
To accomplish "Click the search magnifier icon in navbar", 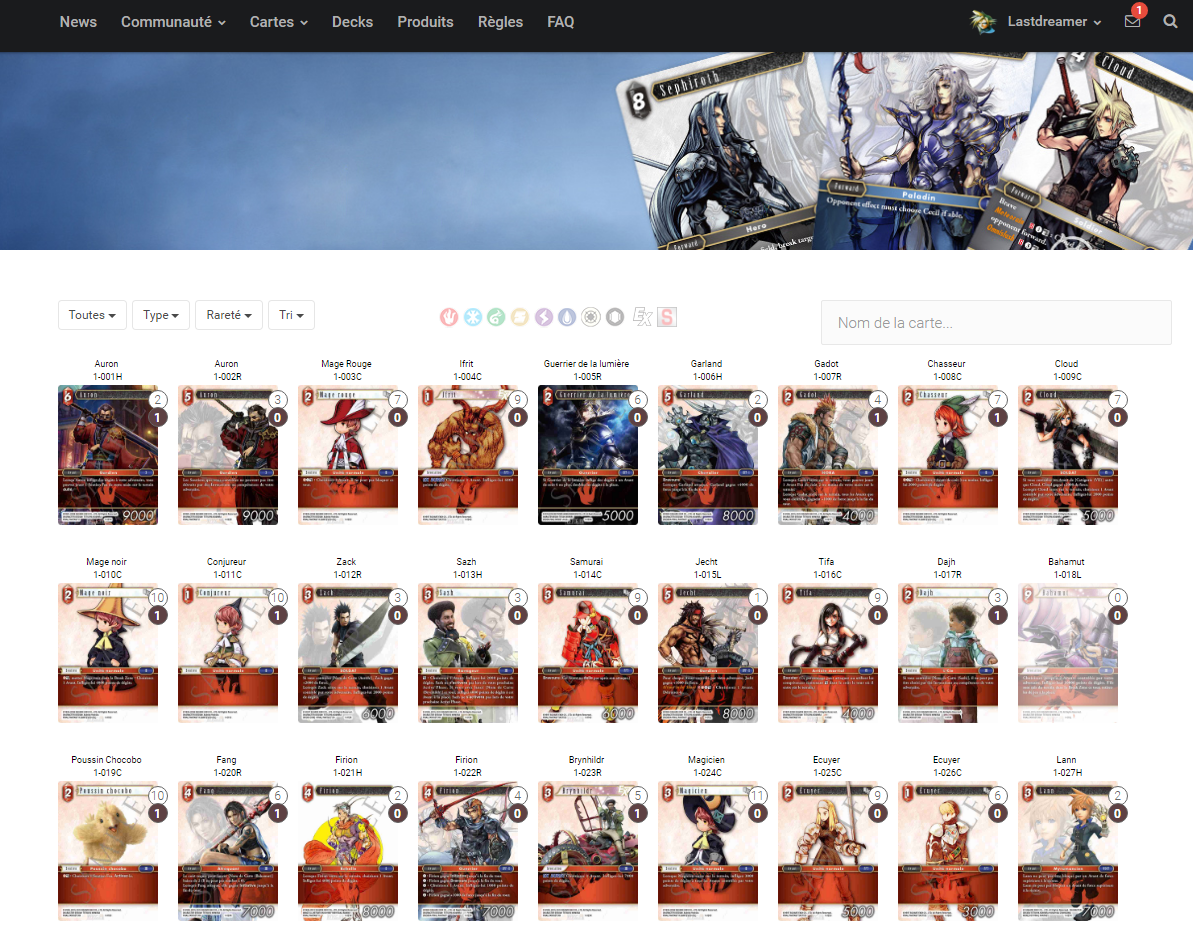I will point(1170,21).
